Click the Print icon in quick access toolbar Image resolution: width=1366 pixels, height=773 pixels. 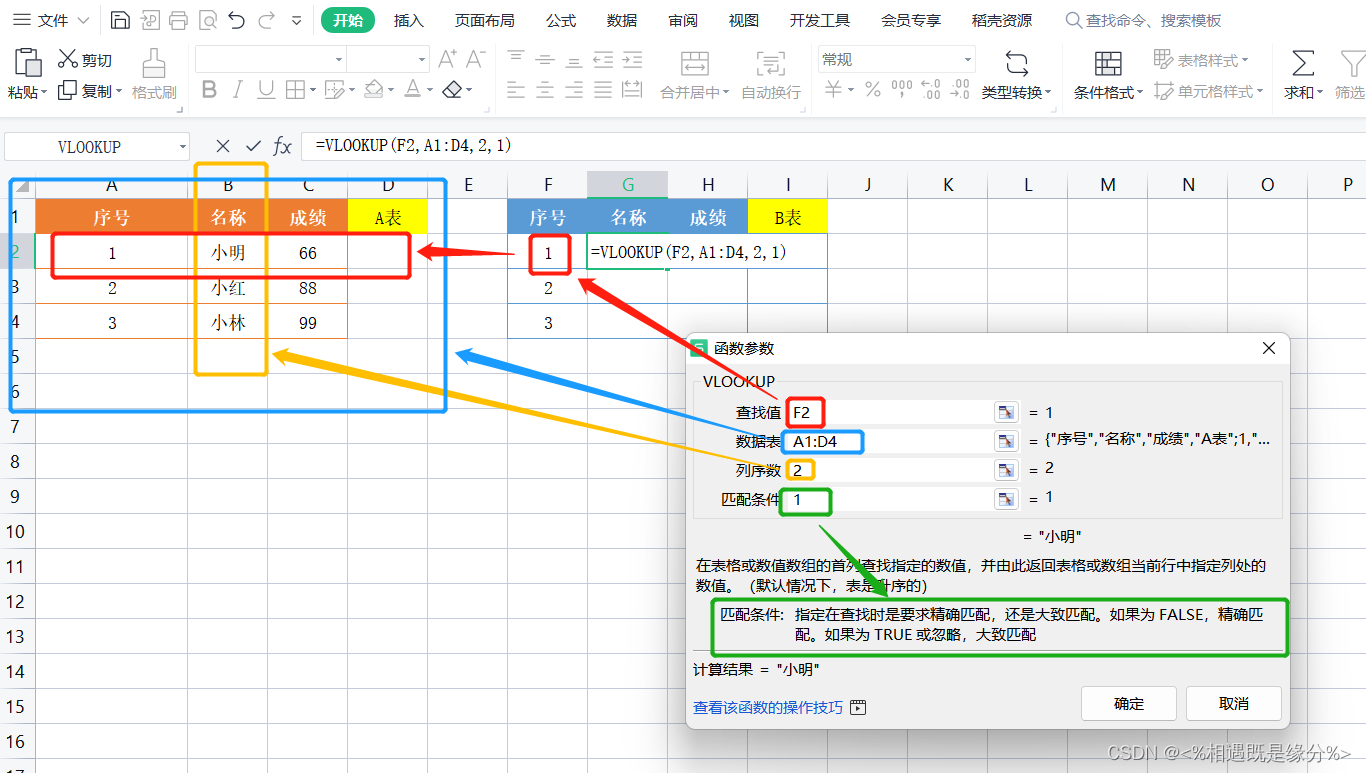178,20
